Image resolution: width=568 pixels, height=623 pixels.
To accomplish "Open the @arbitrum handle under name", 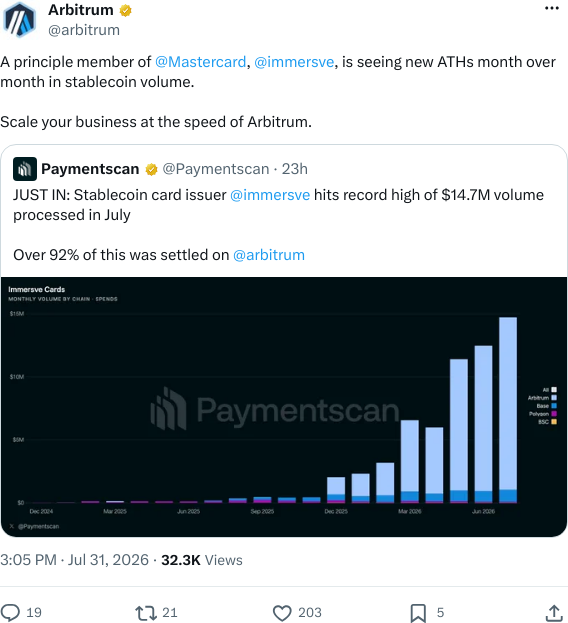I will (x=84, y=30).
